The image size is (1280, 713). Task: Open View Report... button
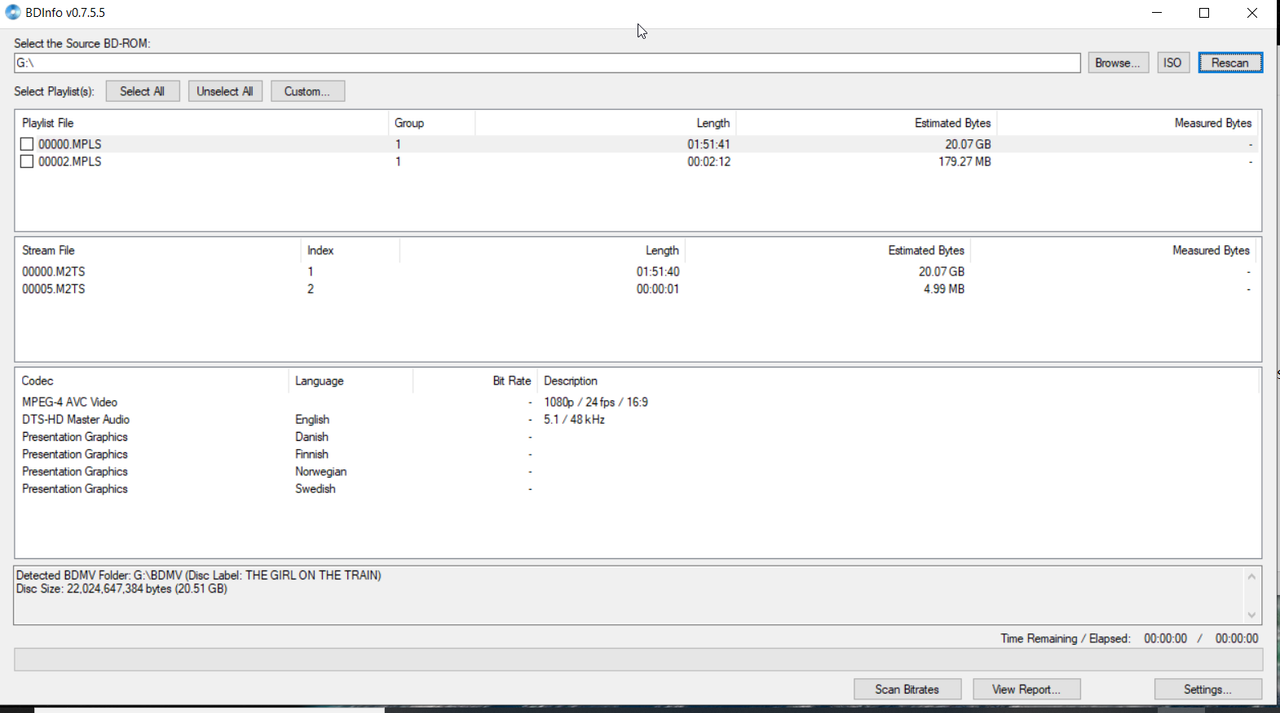1026,689
